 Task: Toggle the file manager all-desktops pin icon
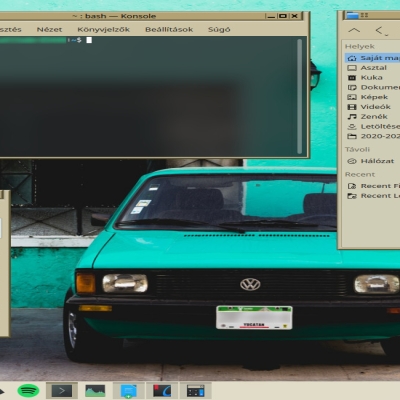364,15
